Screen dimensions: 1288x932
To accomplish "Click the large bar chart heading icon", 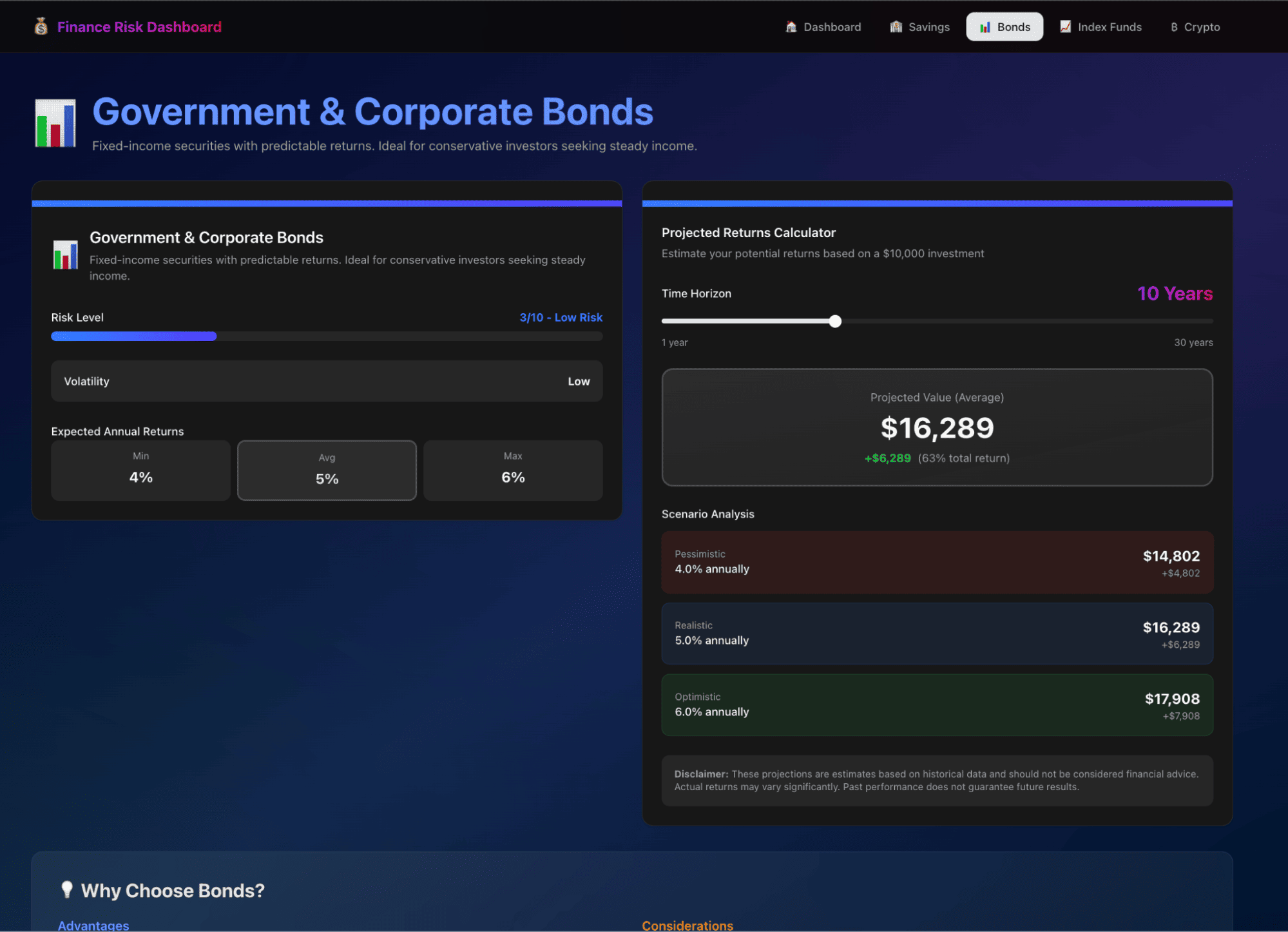I will pyautogui.click(x=55, y=122).
